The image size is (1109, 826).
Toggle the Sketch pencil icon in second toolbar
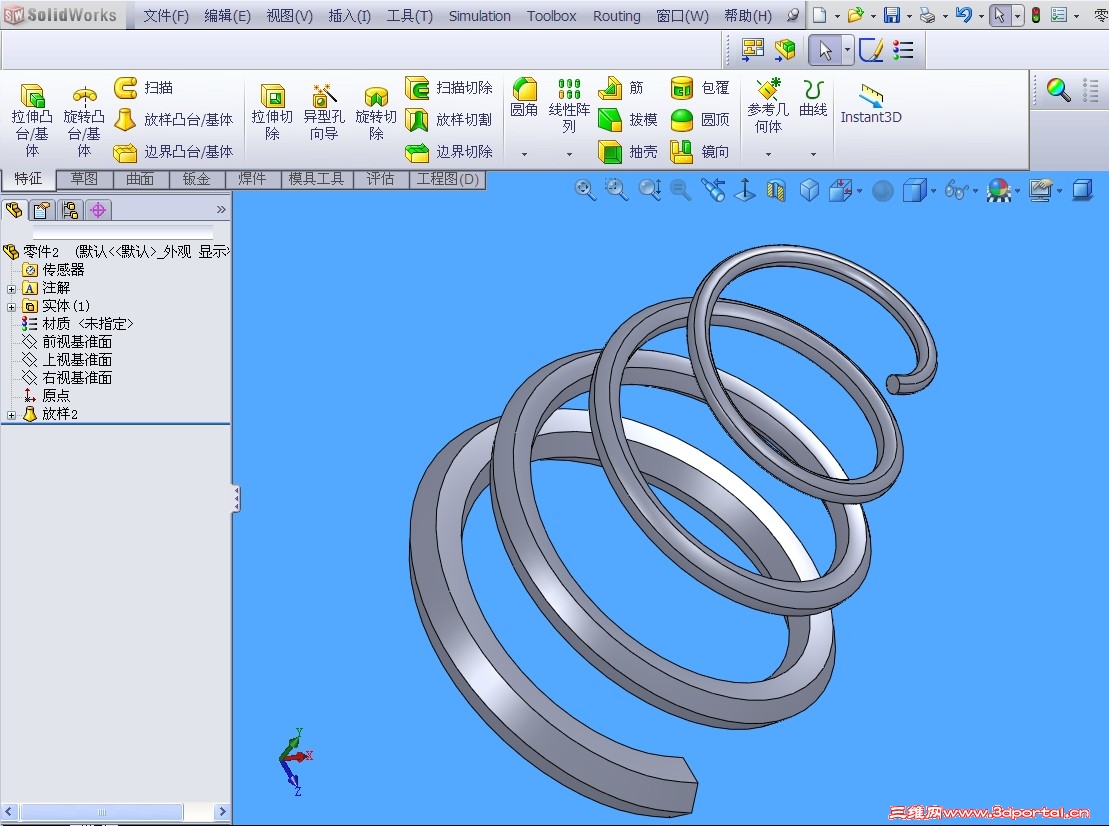coord(871,50)
